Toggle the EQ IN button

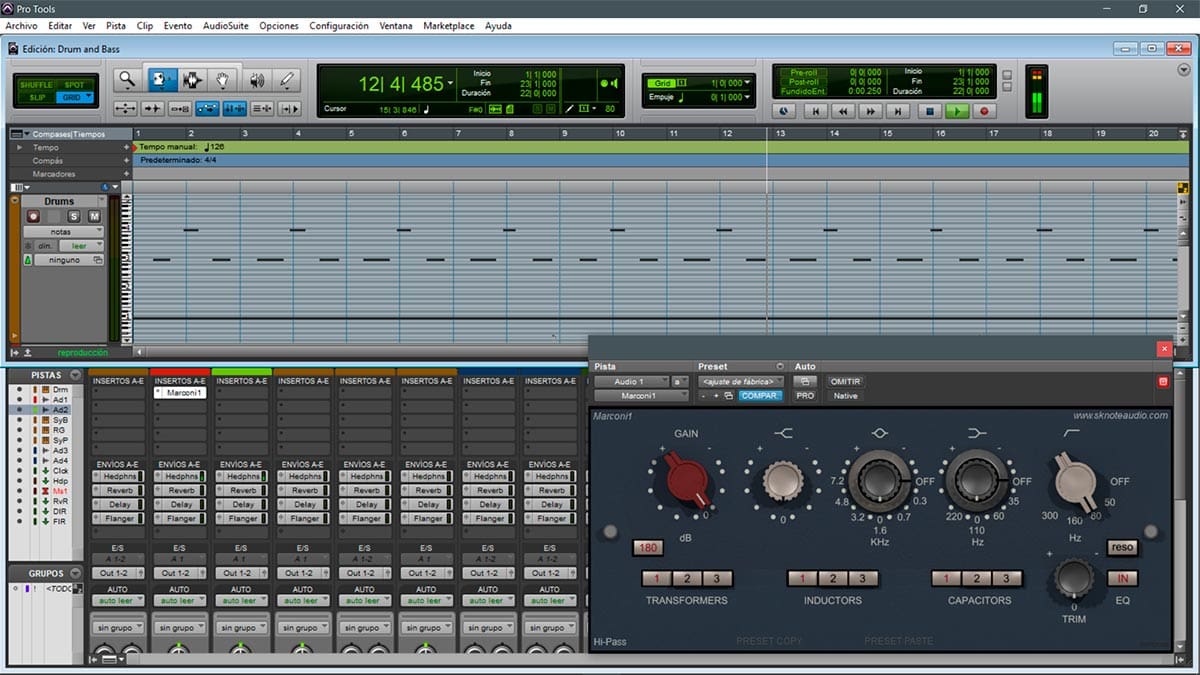tap(1122, 578)
